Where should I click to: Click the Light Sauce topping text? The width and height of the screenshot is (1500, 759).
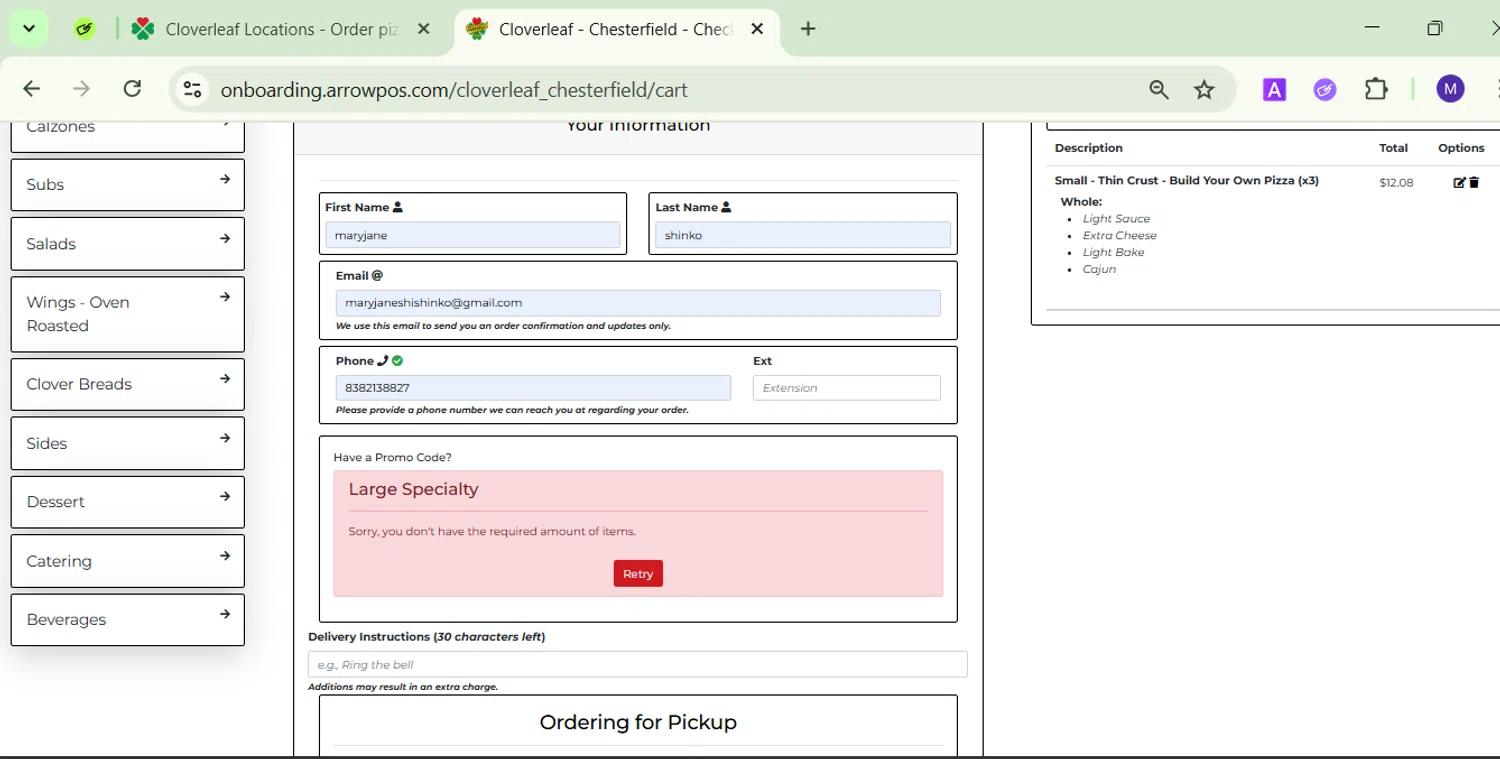[1116, 219]
